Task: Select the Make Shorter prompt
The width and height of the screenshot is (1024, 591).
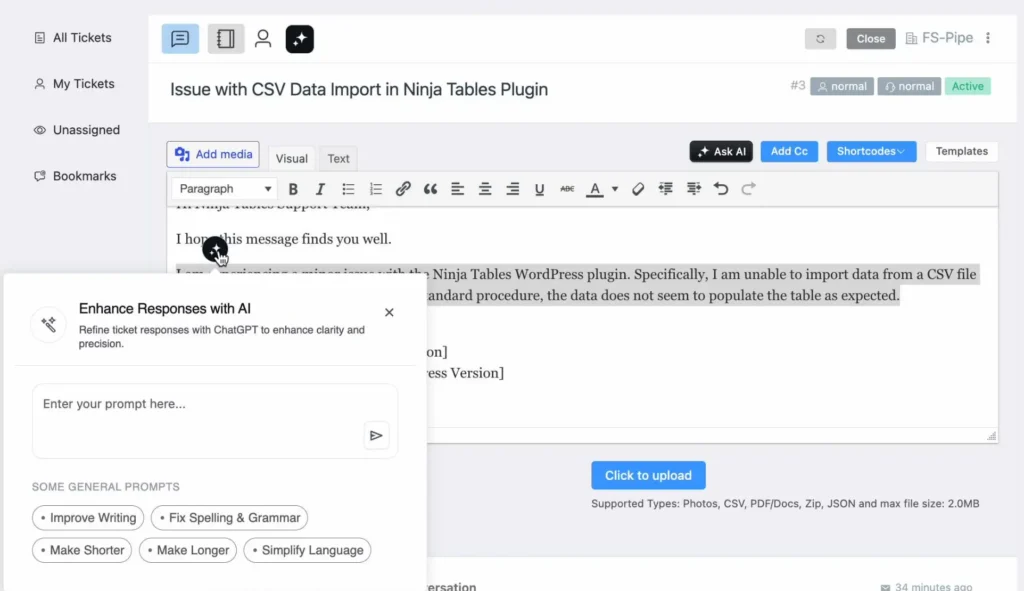Action: [x=82, y=551]
